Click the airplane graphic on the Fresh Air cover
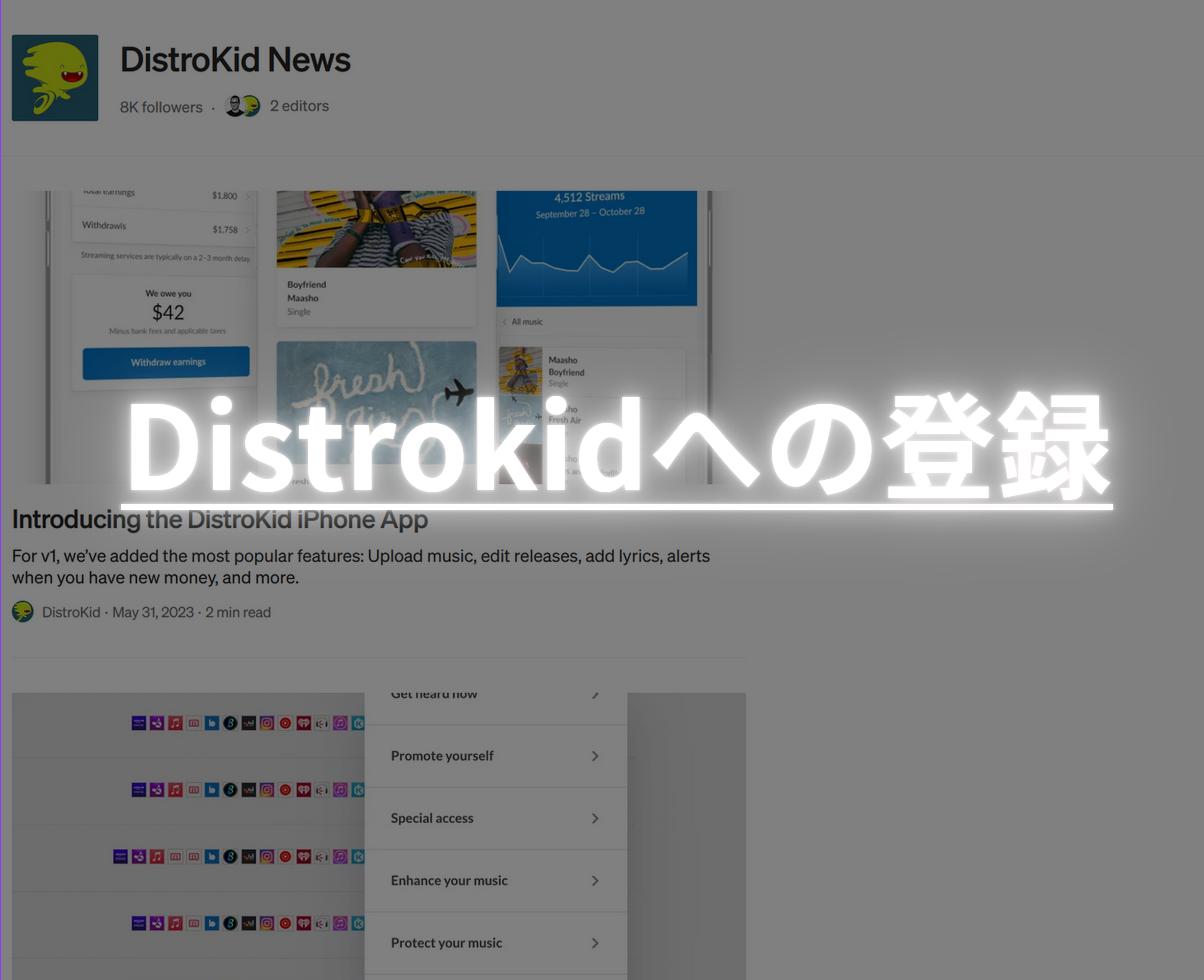The height and width of the screenshot is (980, 1204). click(457, 393)
